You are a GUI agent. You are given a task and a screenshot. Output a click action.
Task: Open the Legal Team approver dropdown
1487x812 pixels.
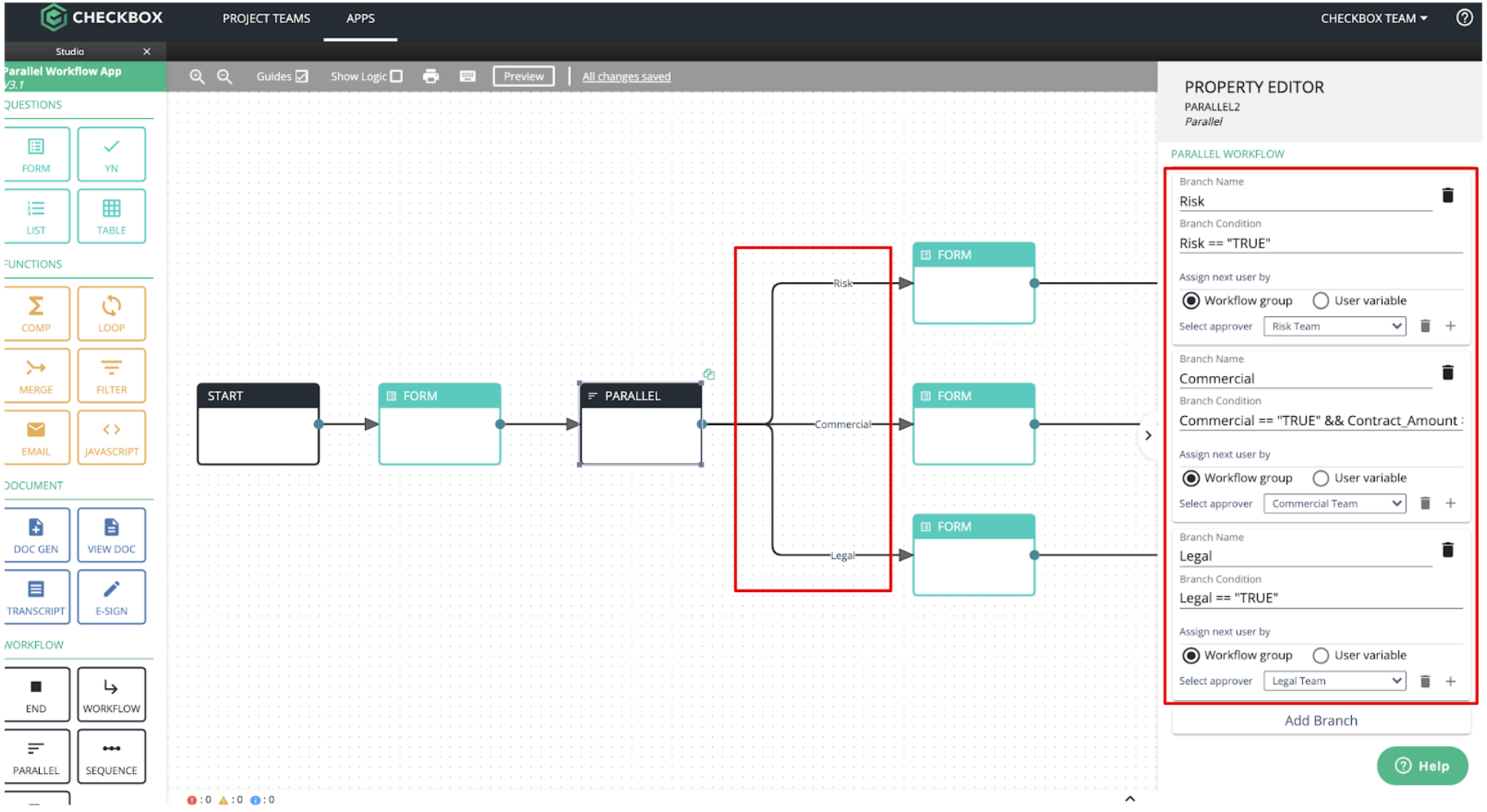coord(1334,681)
